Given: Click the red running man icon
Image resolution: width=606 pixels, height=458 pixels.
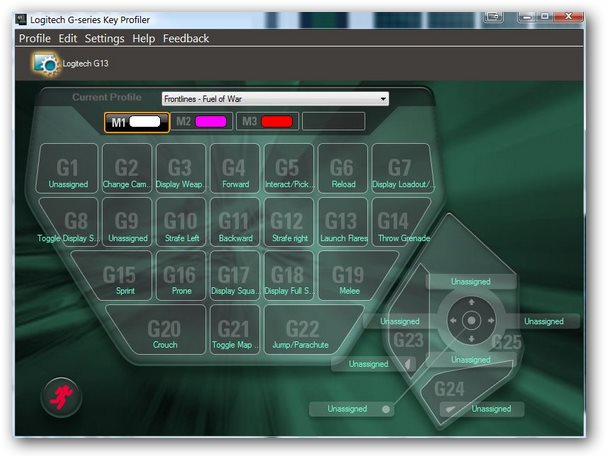Looking at the screenshot, I should pyautogui.click(x=61, y=397).
